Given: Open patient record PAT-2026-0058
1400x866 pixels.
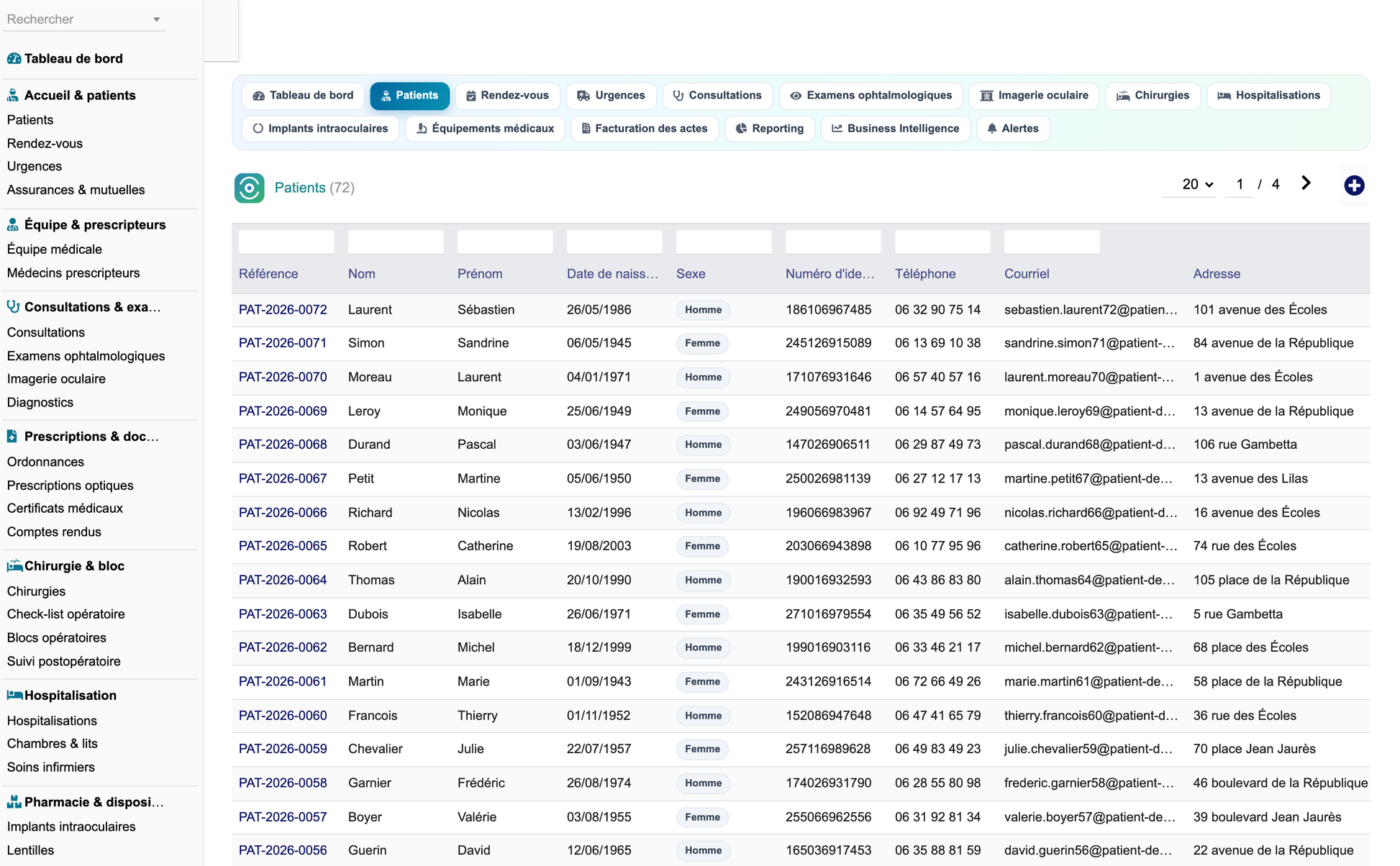Looking at the screenshot, I should (x=283, y=783).
